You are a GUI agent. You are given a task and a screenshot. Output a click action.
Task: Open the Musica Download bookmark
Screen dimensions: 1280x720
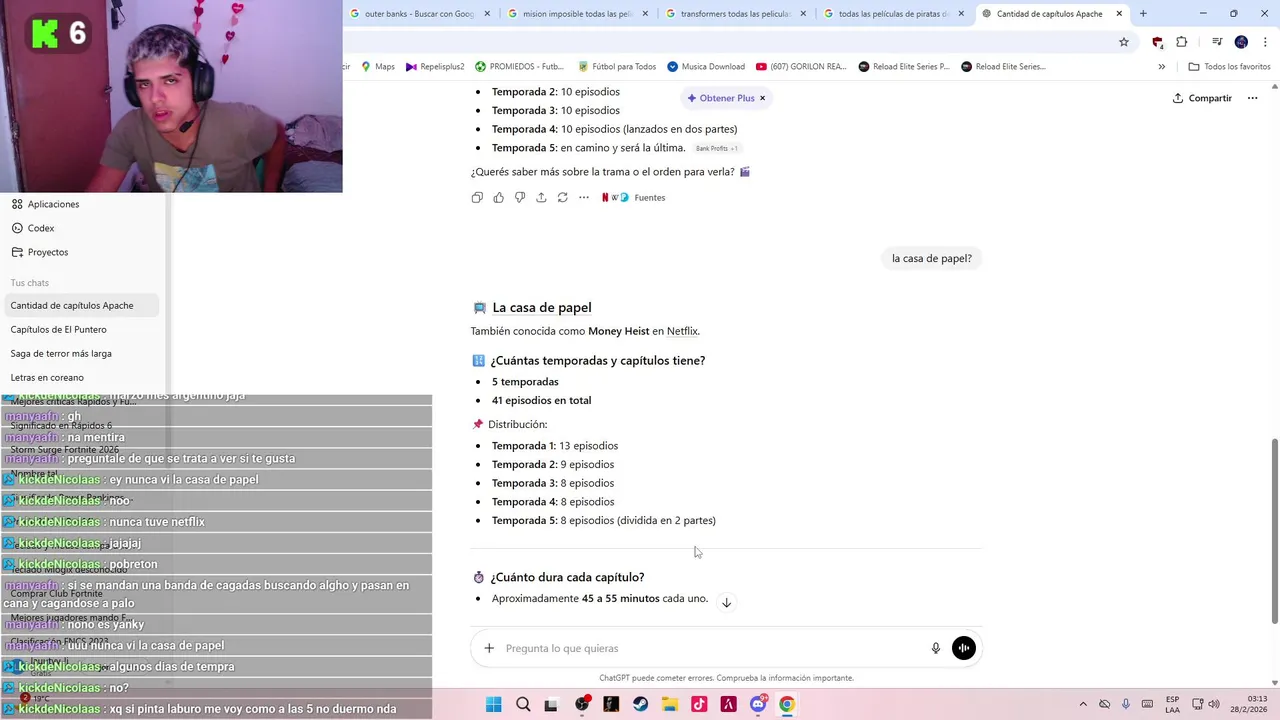tap(706, 67)
